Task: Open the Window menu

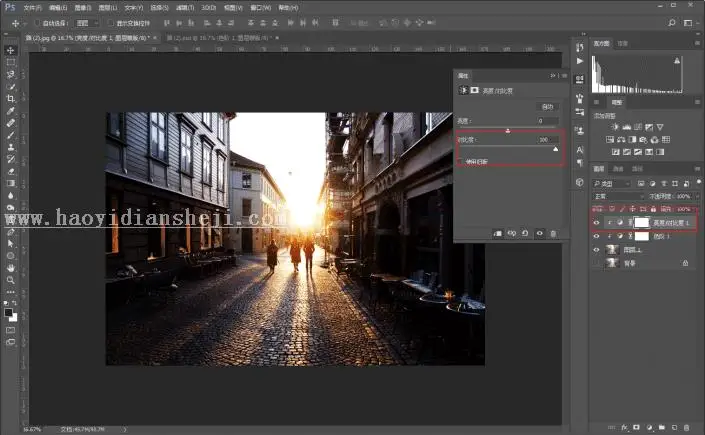Action: coord(260,8)
